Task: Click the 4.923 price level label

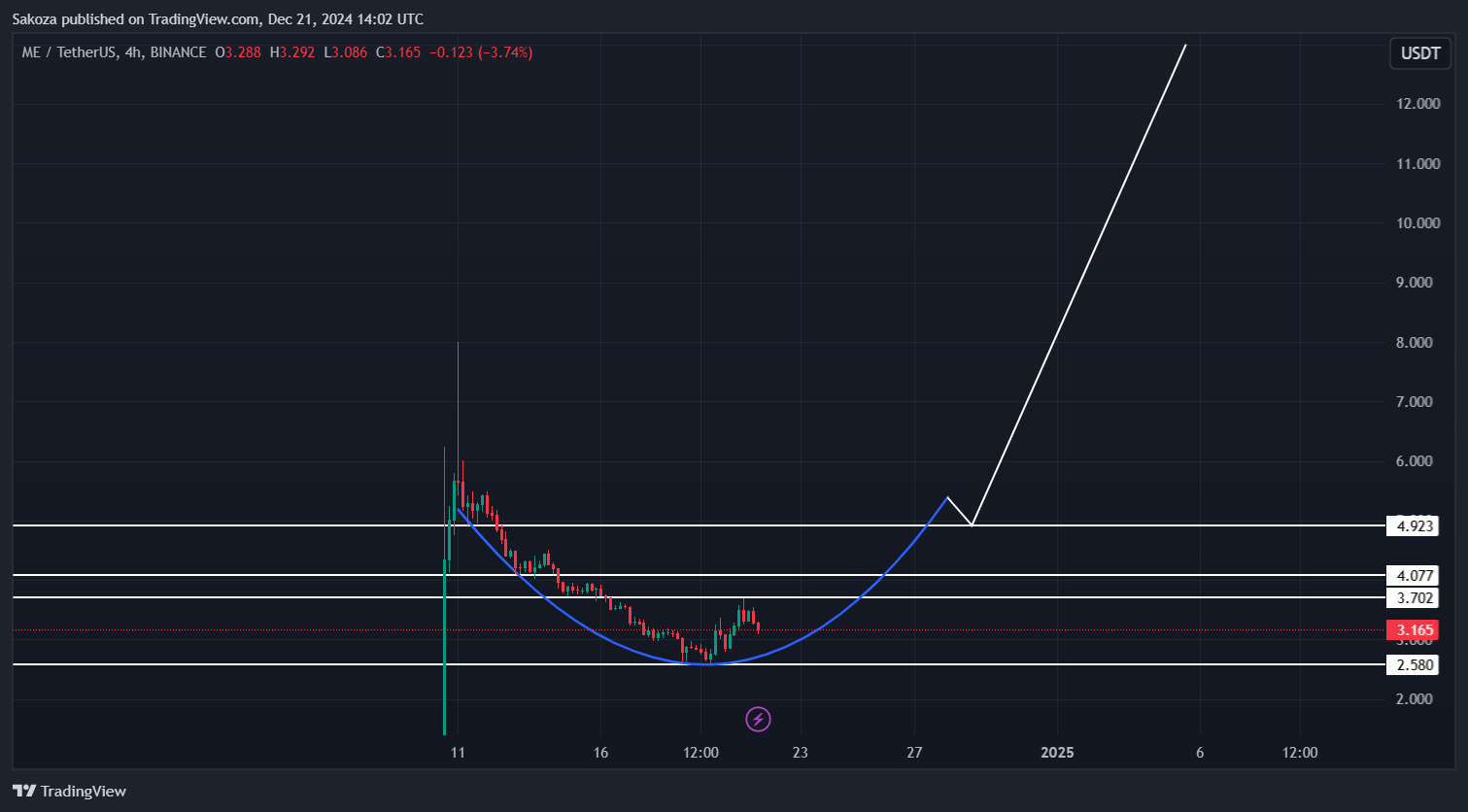Action: pos(1415,525)
